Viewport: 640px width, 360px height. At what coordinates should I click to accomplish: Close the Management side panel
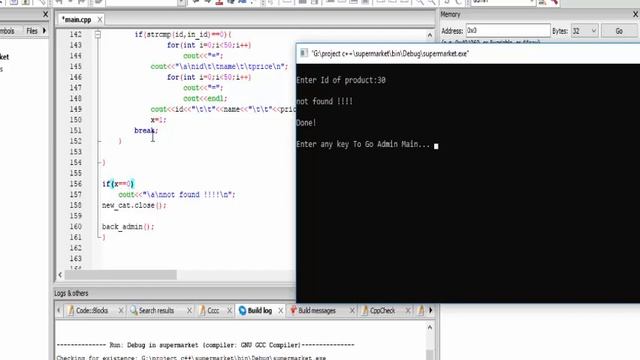45,14
